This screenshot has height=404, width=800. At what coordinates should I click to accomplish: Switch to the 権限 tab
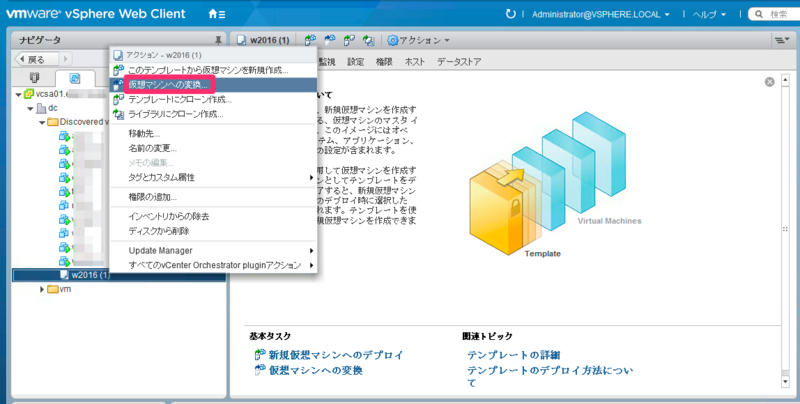[x=384, y=62]
